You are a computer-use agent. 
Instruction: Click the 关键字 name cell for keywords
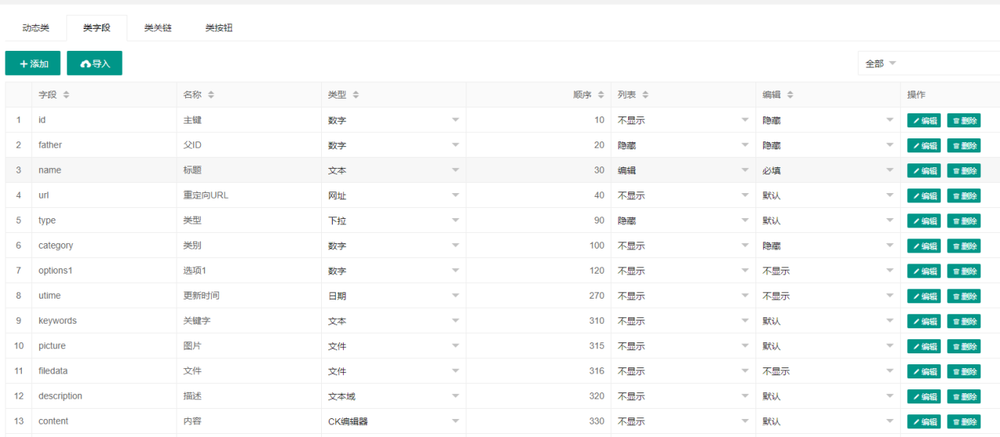click(x=195, y=321)
